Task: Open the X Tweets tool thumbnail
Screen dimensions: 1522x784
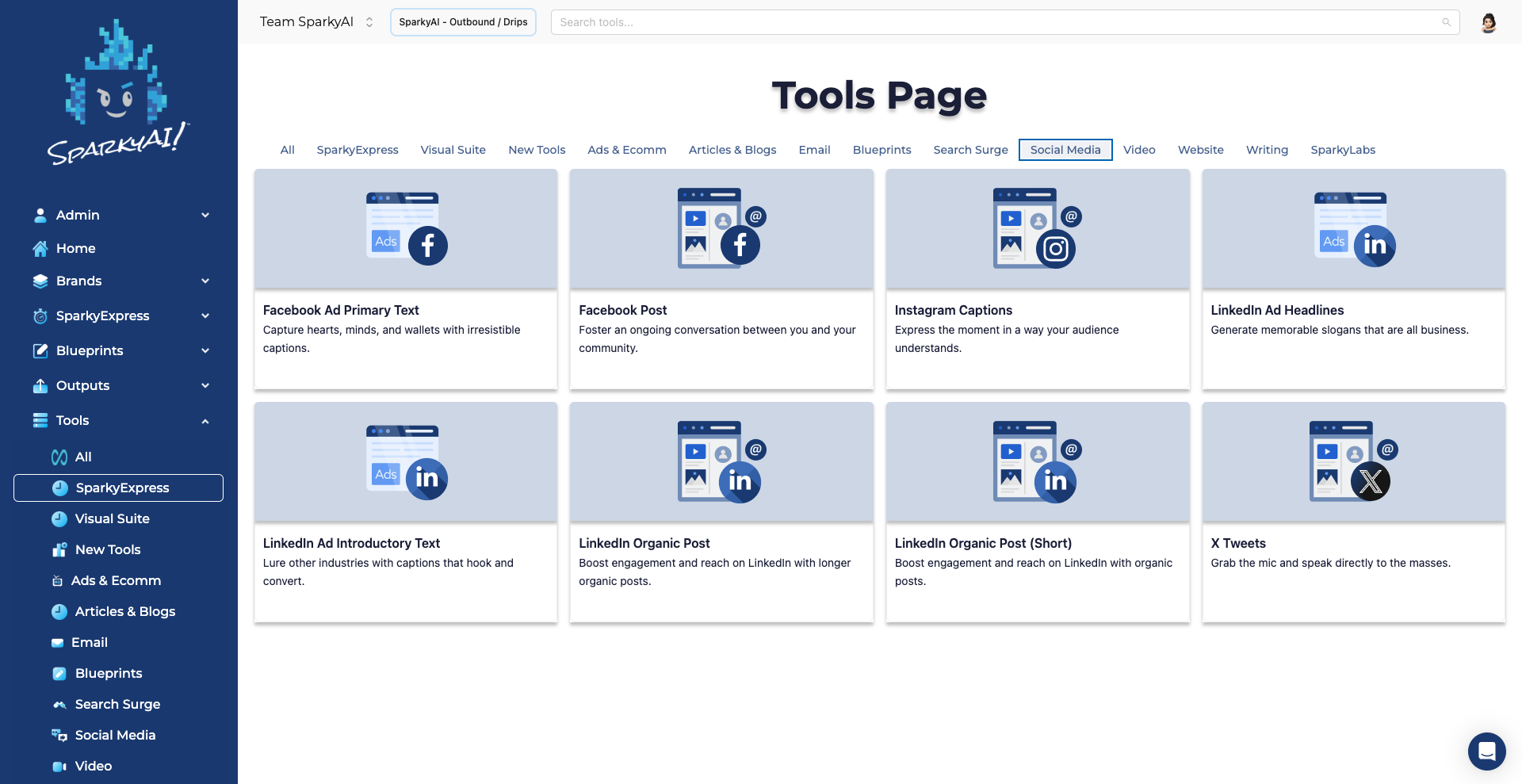Action: pos(1353,461)
